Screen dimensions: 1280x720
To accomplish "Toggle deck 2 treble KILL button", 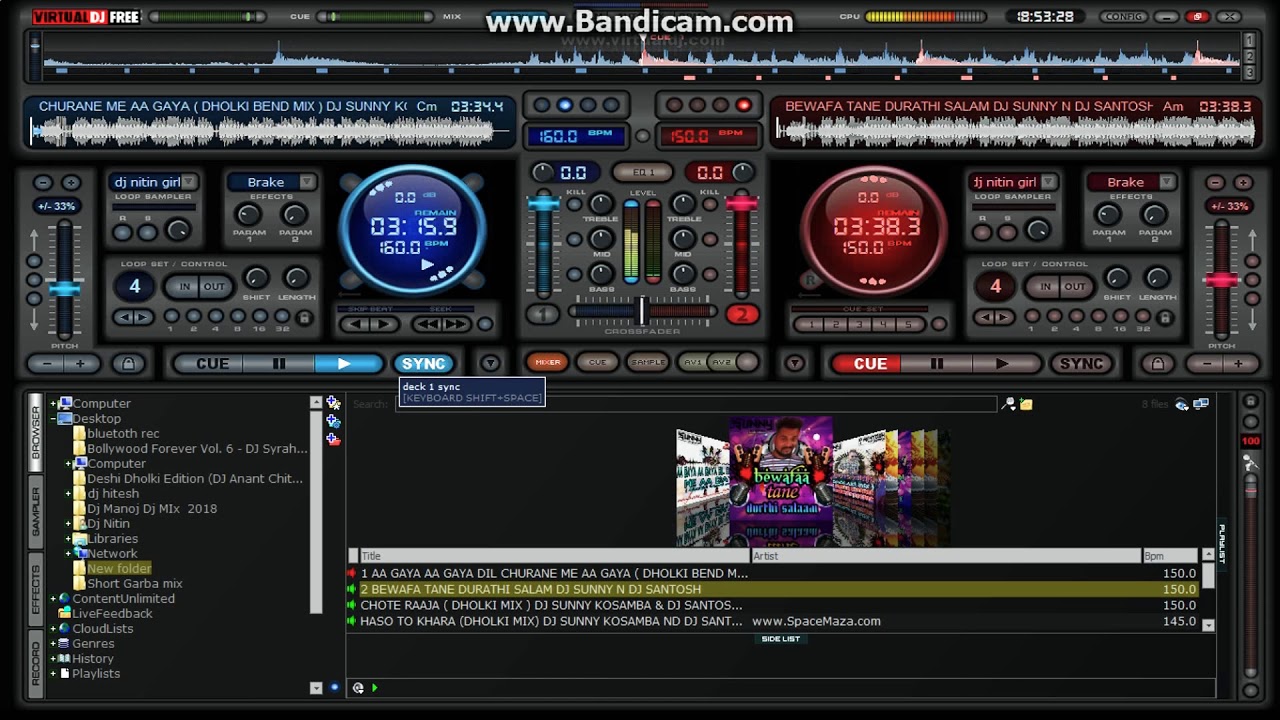I will (709, 204).
